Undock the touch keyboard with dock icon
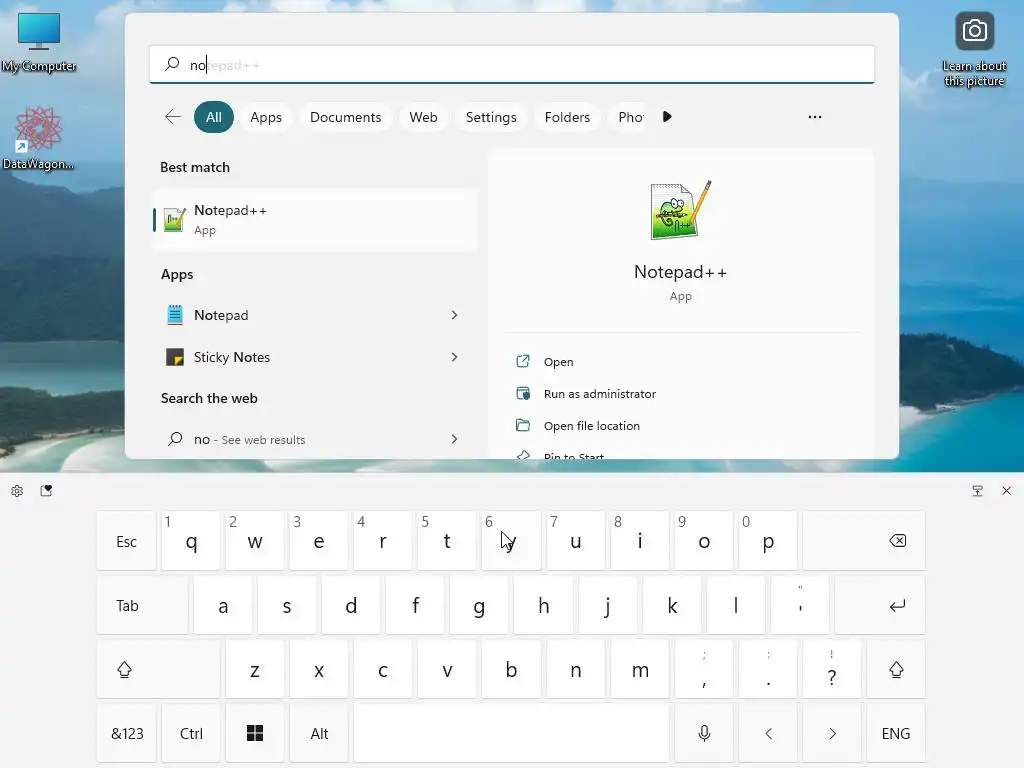1024x768 pixels. (x=977, y=490)
